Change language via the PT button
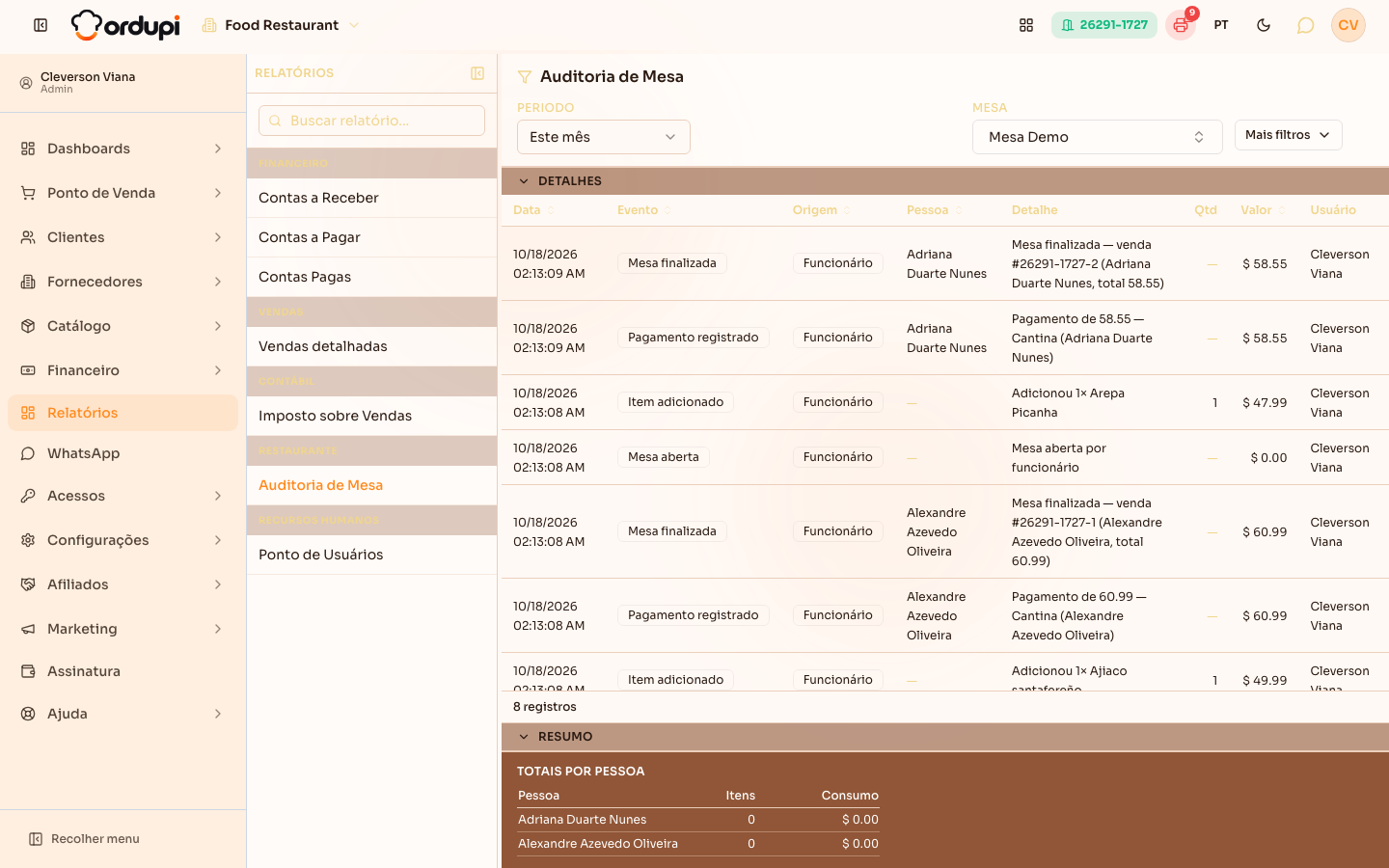 (x=1221, y=25)
